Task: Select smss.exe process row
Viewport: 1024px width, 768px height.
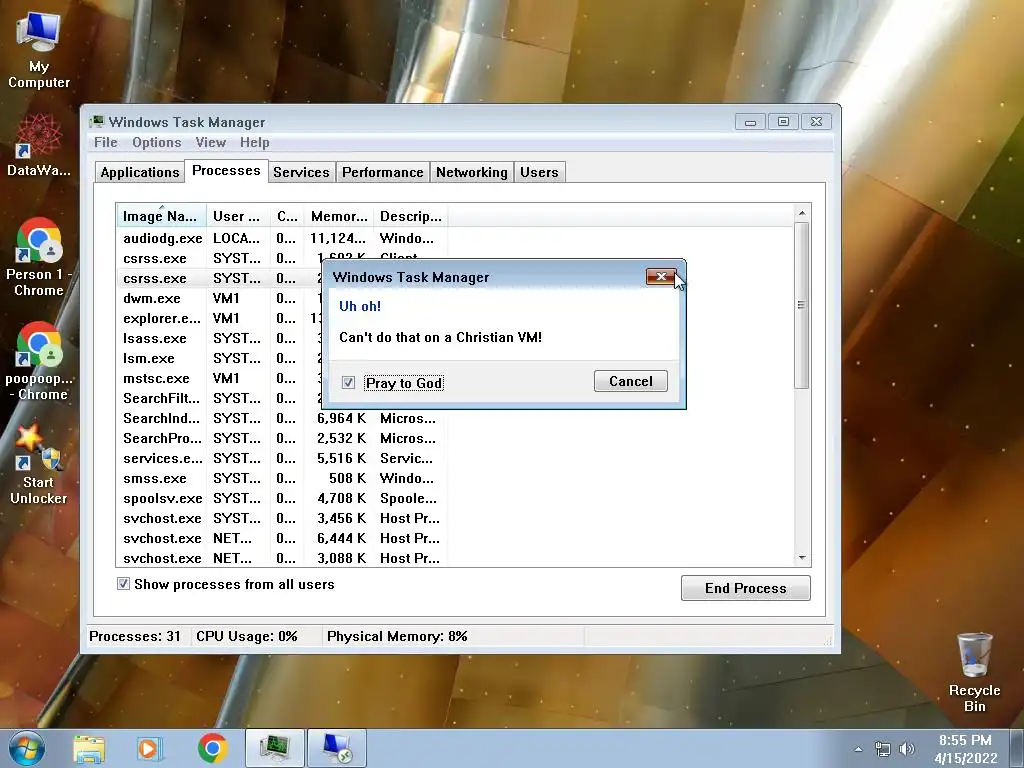Action: coord(281,478)
